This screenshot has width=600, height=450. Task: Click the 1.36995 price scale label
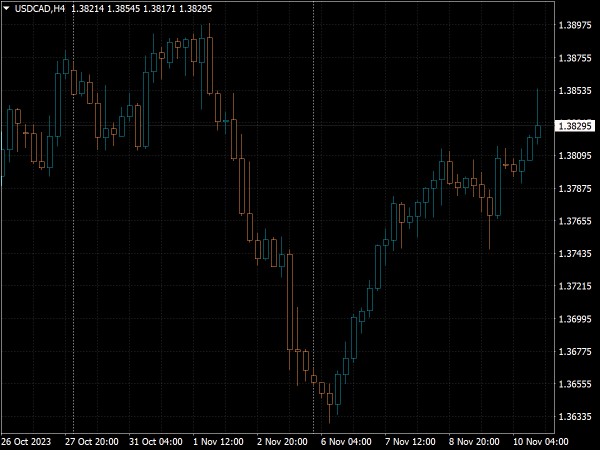pyautogui.click(x=575, y=319)
